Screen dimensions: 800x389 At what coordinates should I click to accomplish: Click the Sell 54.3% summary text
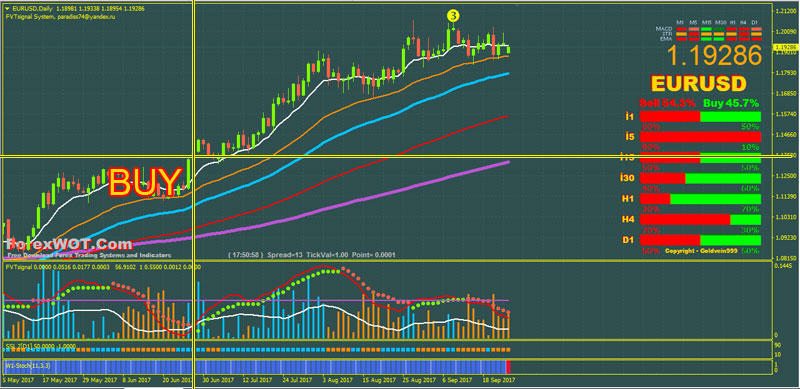point(667,103)
